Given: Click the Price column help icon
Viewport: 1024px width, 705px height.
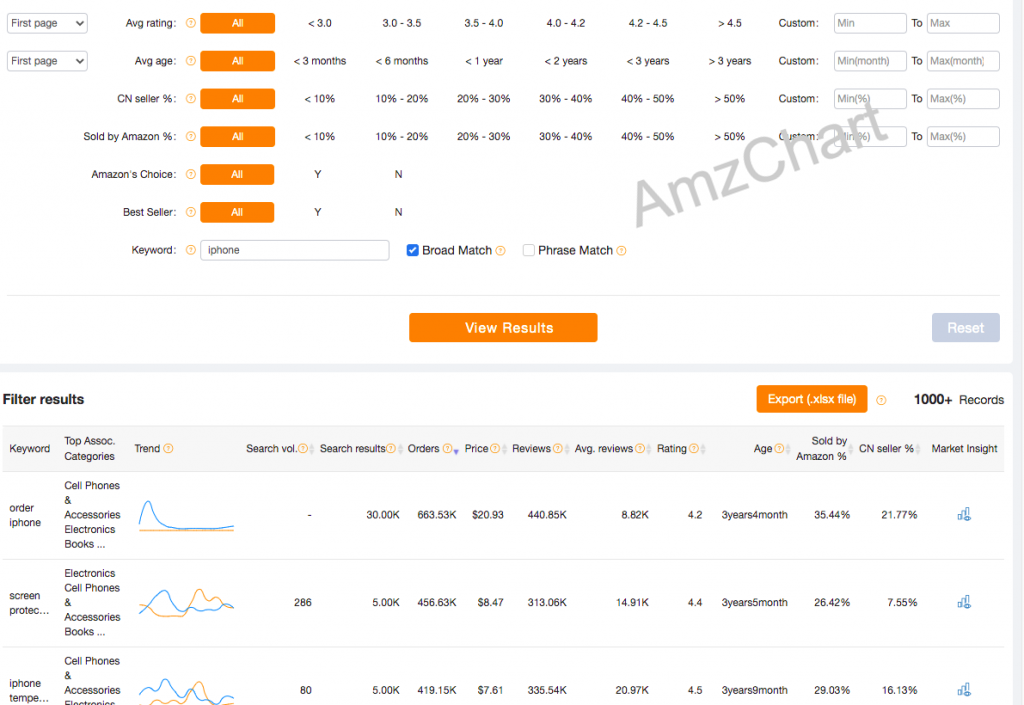Looking at the screenshot, I should [495, 448].
